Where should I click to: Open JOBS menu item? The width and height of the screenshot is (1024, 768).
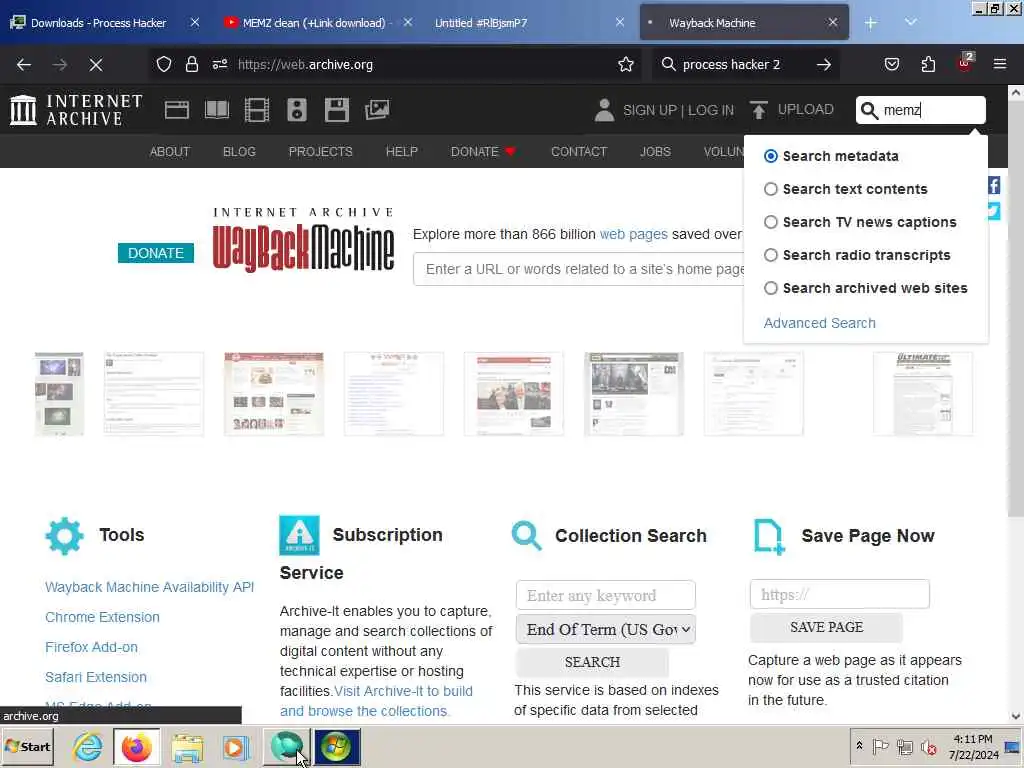[x=655, y=152]
